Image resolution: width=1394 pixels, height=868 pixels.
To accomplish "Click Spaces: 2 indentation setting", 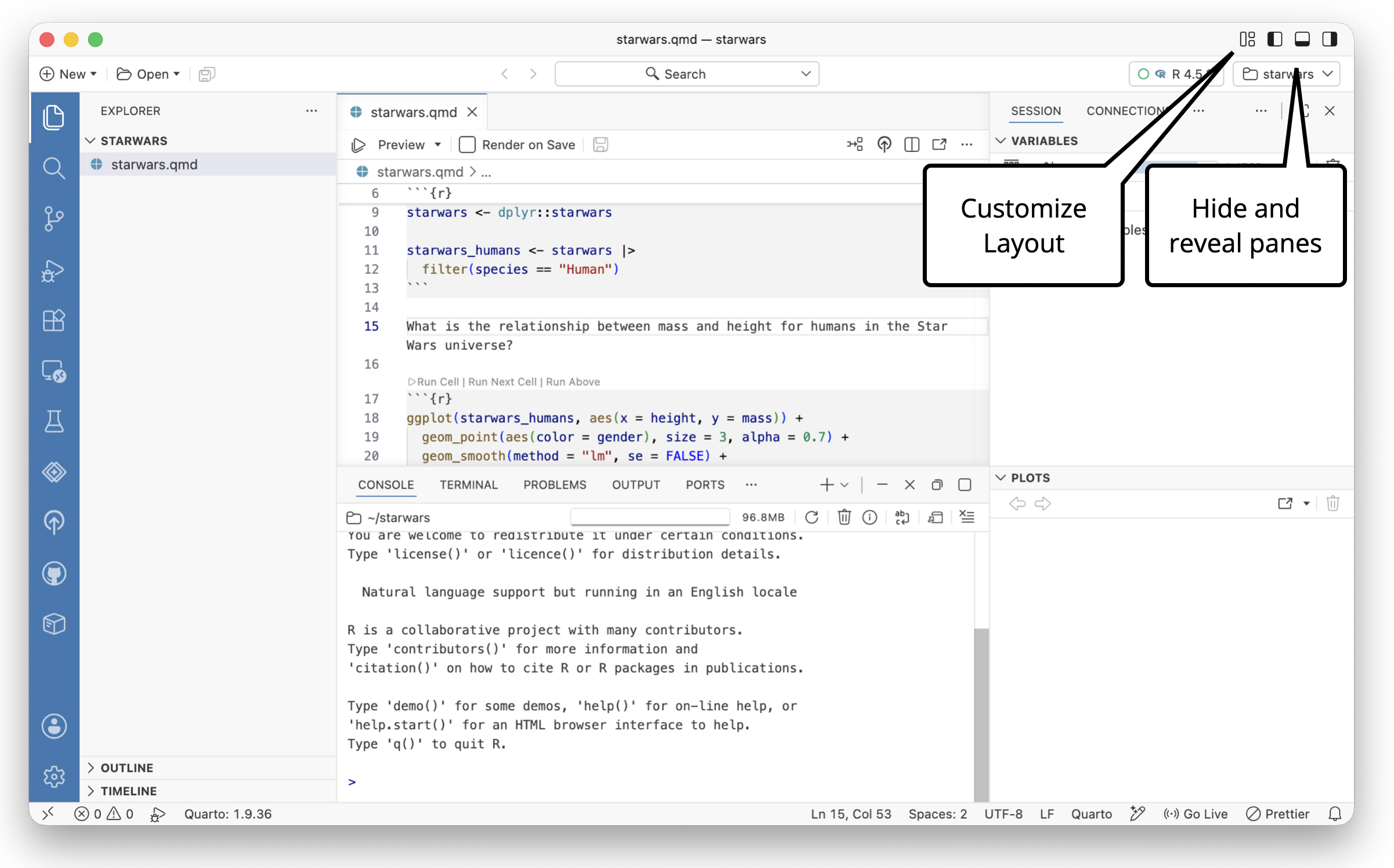I will pos(938,814).
